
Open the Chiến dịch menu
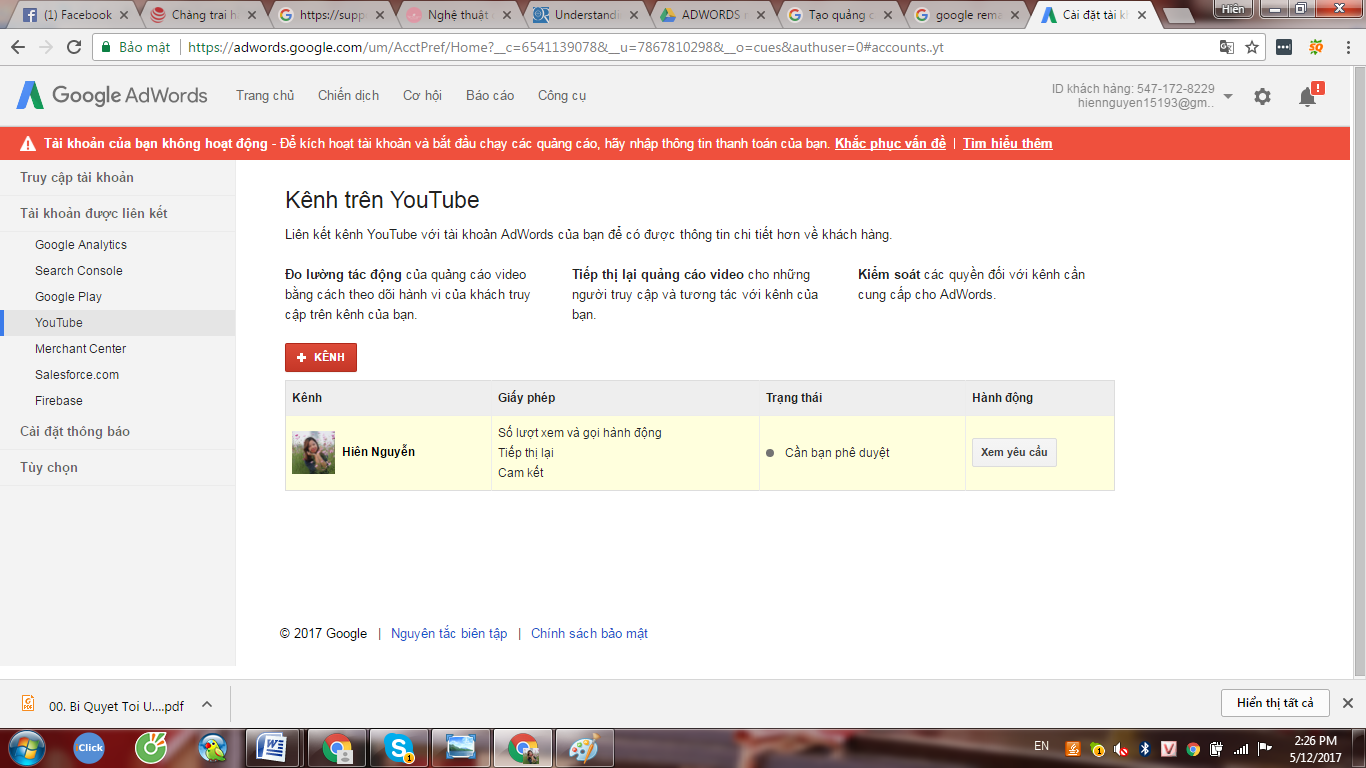click(348, 95)
